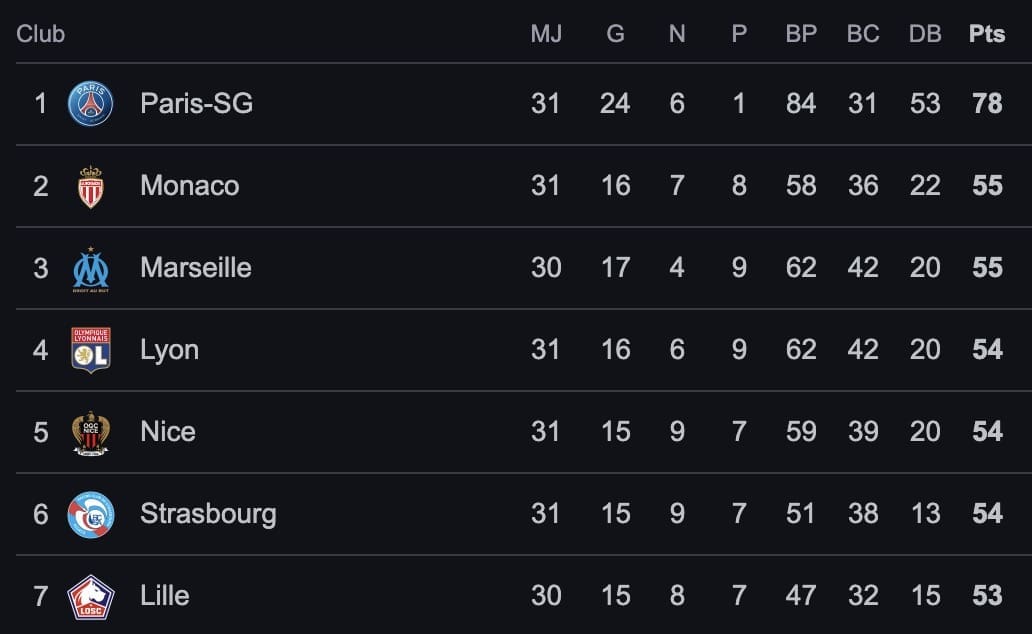1032x634 pixels.
Task: Click the MJ column header
Action: 546,34
